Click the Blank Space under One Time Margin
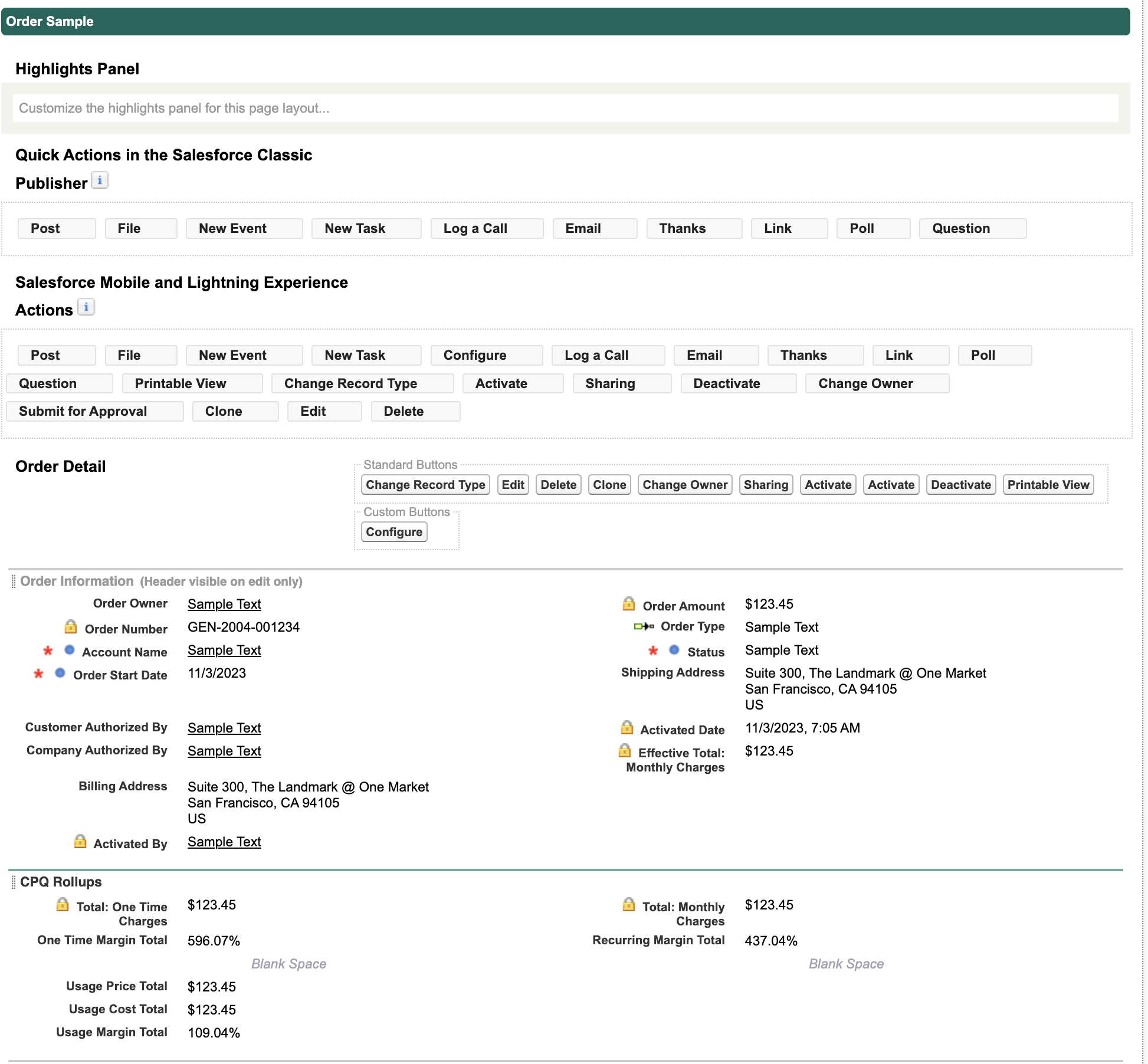Screen dimensions: 1148x1064 pos(288,964)
